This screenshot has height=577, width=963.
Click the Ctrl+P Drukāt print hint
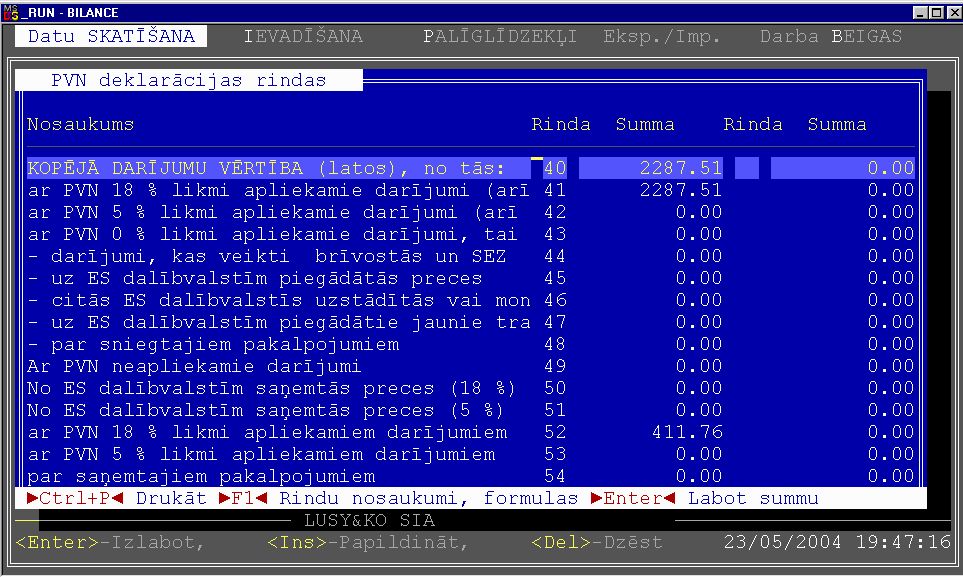tap(116, 498)
